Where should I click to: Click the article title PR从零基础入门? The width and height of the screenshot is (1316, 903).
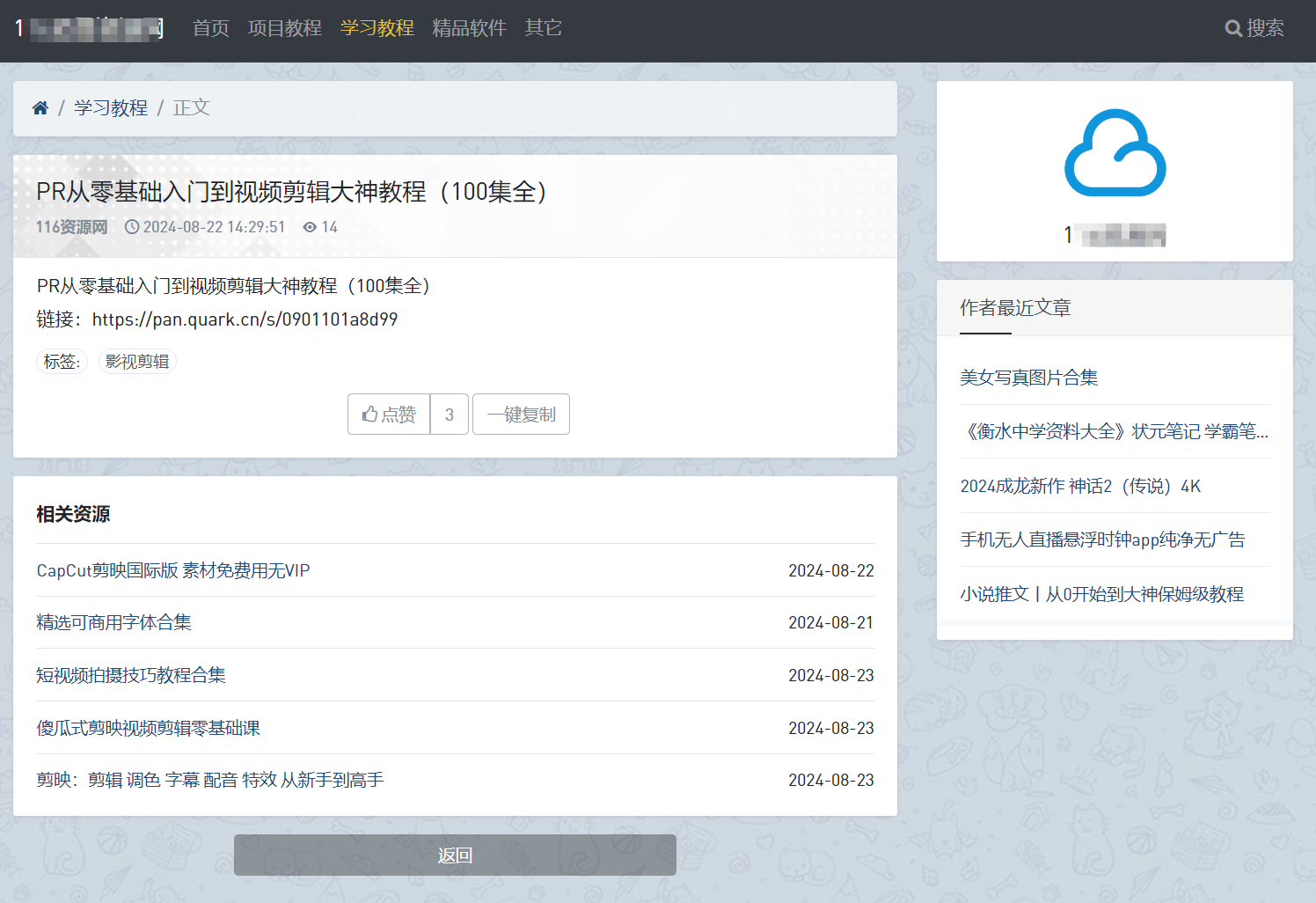coord(293,192)
